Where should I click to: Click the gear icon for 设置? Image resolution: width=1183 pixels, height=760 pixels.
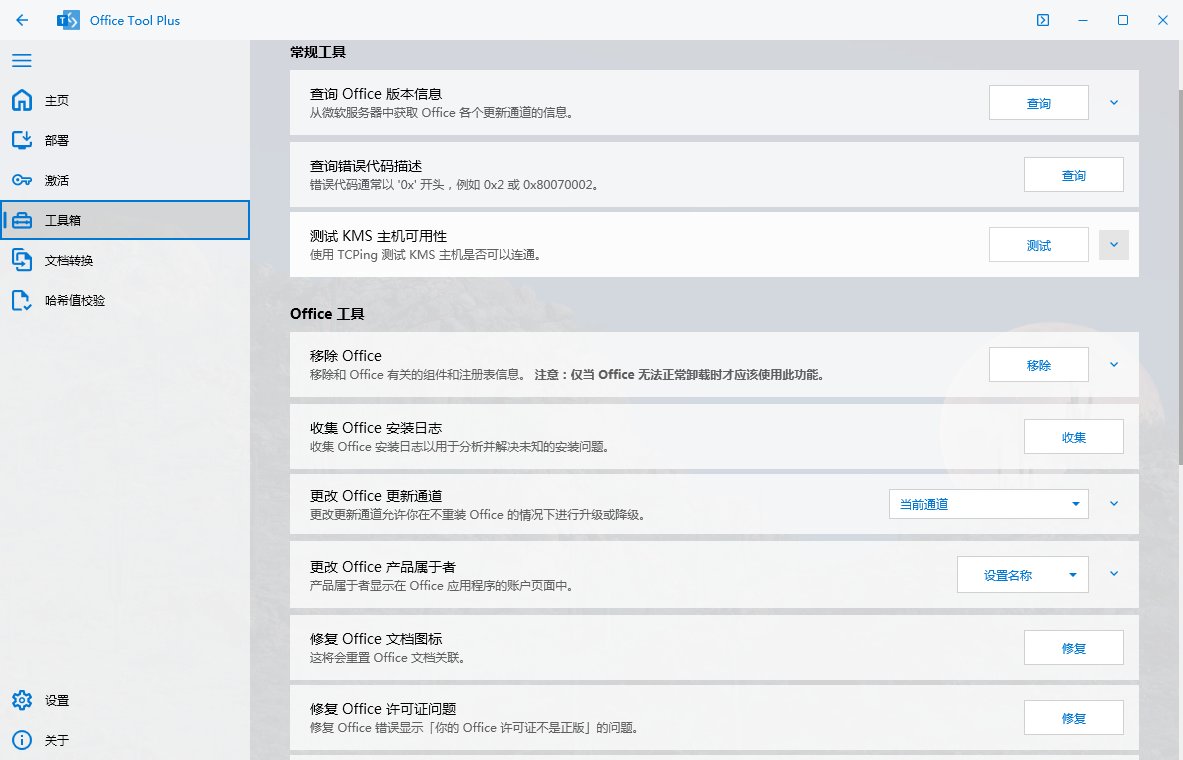coord(22,700)
